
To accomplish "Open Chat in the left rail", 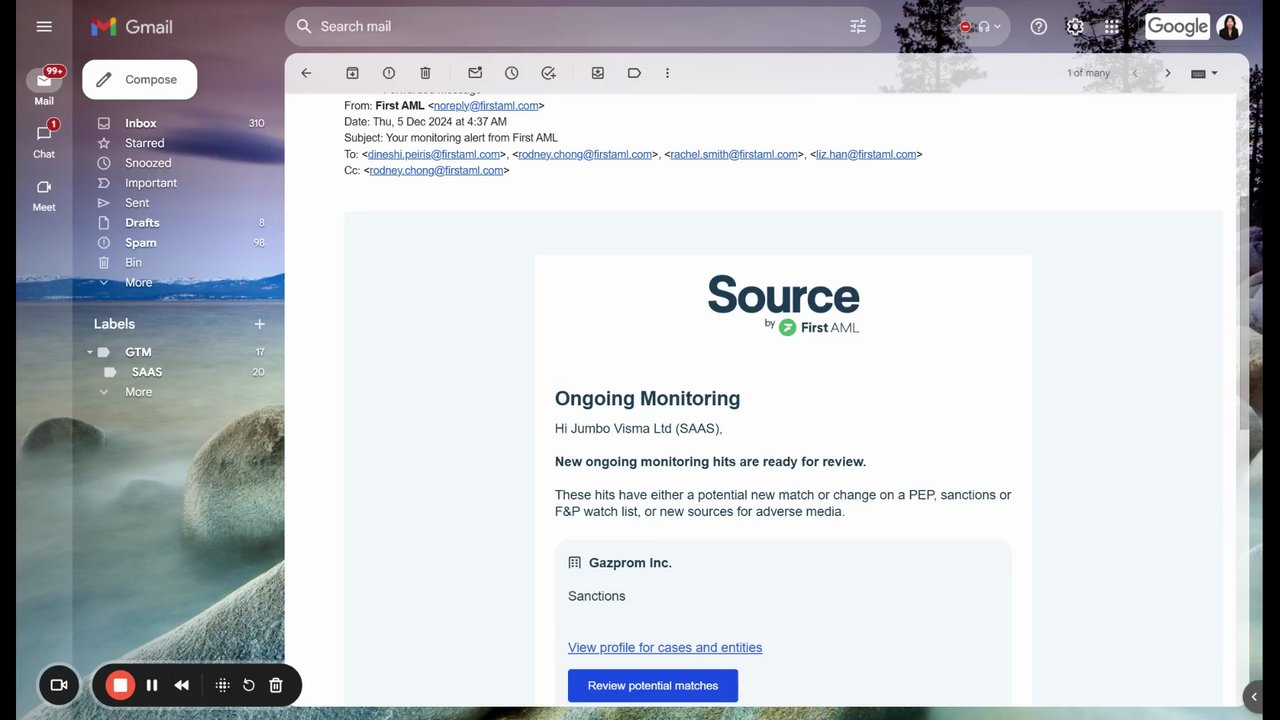I will coord(44,140).
